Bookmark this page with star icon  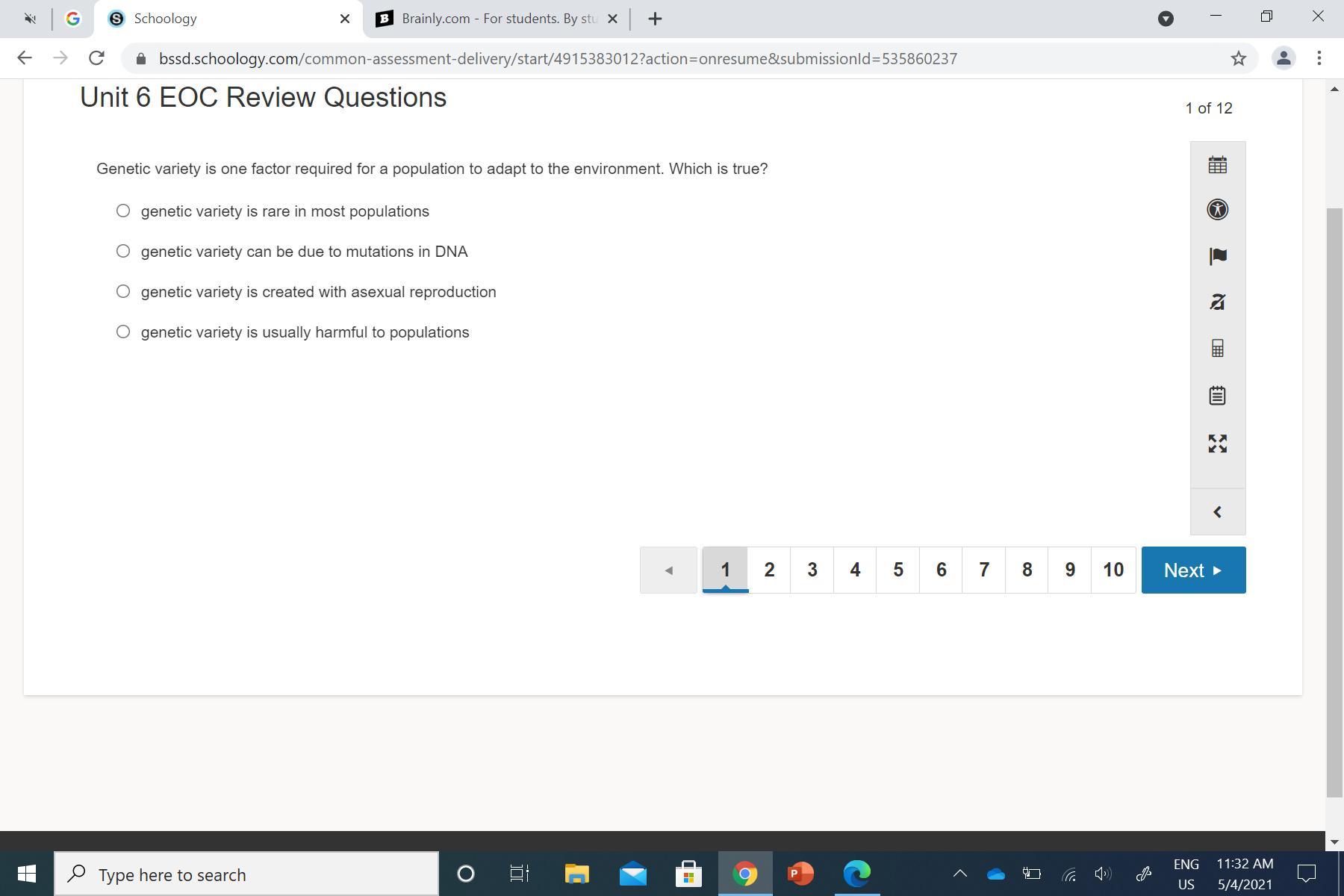pyautogui.click(x=1238, y=58)
